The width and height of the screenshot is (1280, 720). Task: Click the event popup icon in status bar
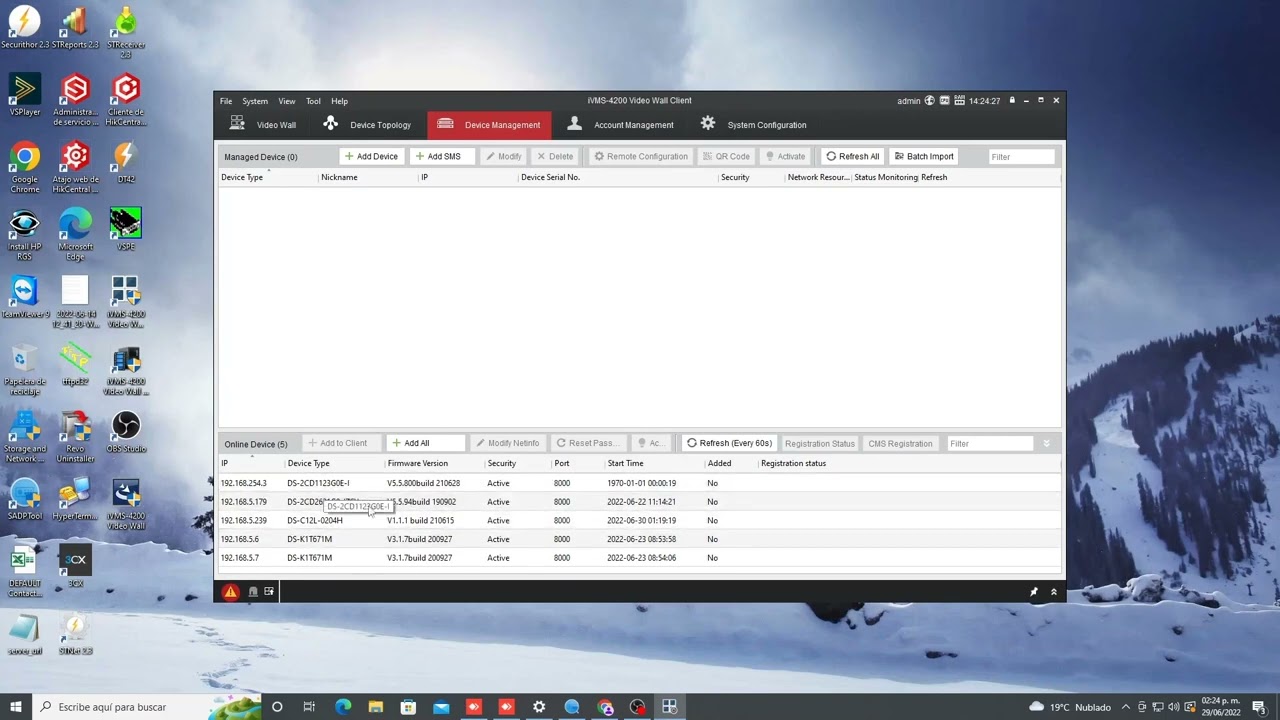tap(269, 592)
